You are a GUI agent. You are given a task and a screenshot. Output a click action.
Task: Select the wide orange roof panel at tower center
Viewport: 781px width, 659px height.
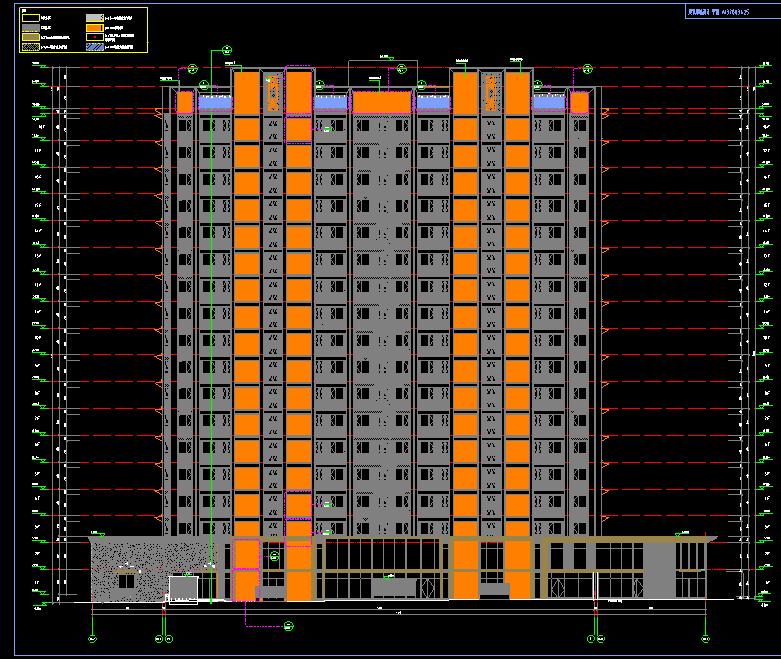382,102
